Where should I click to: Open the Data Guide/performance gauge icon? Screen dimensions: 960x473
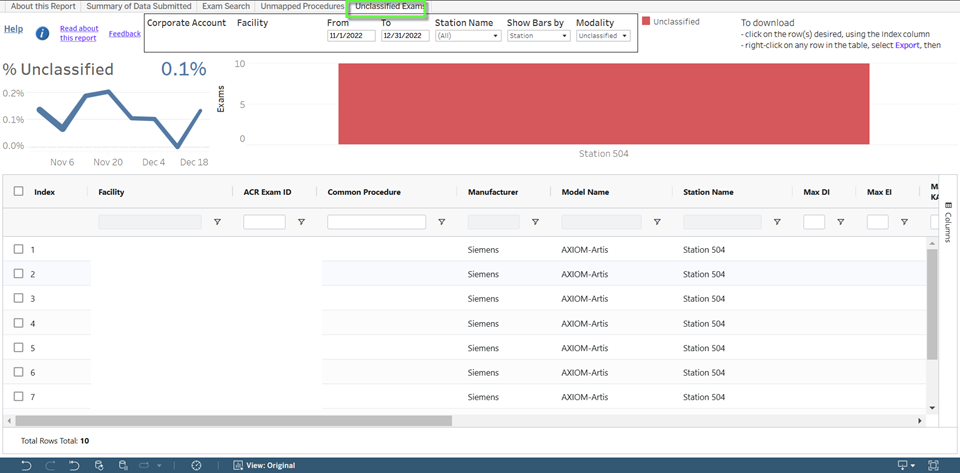click(197, 465)
